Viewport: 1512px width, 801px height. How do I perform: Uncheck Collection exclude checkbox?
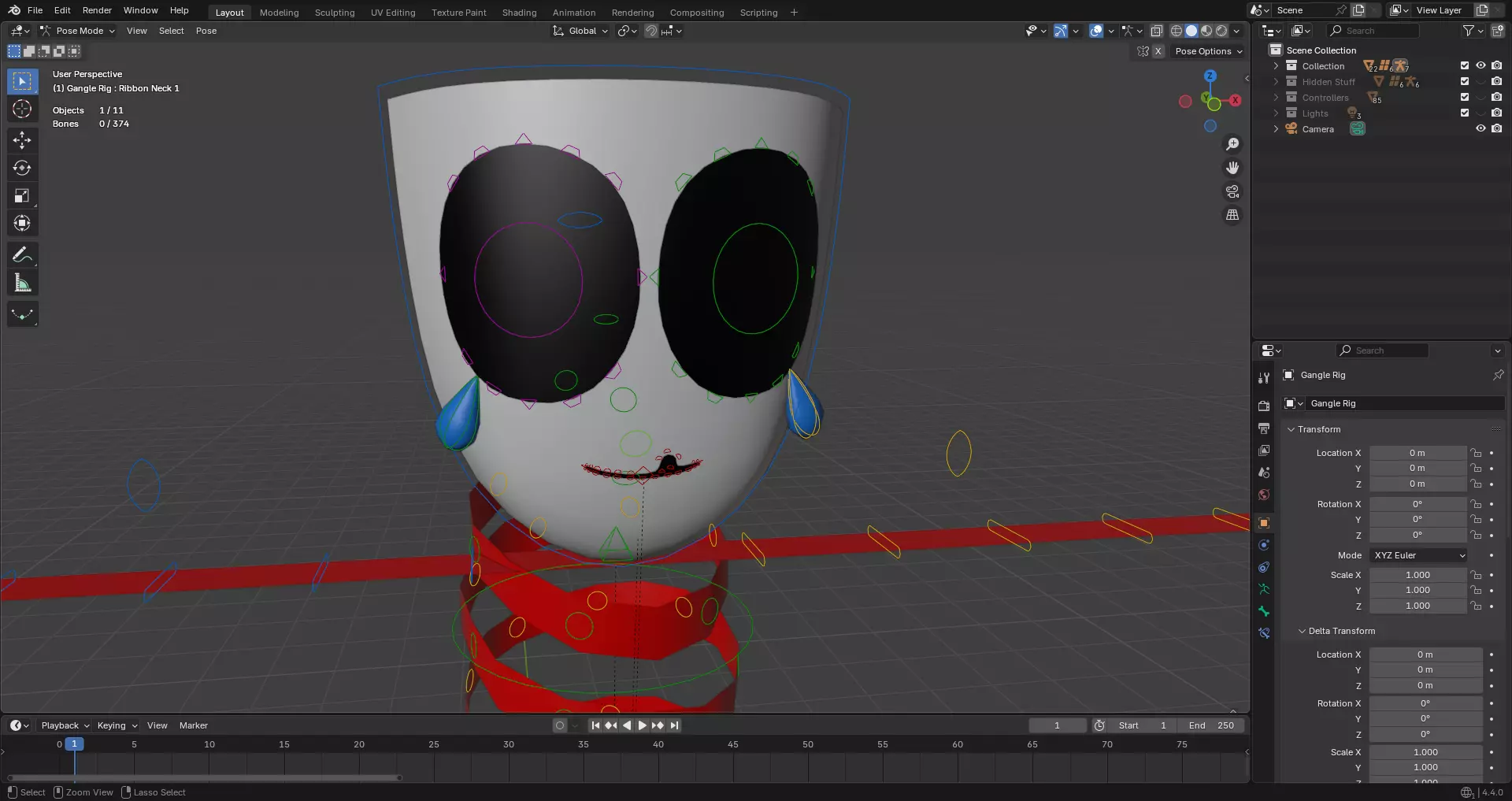point(1465,65)
